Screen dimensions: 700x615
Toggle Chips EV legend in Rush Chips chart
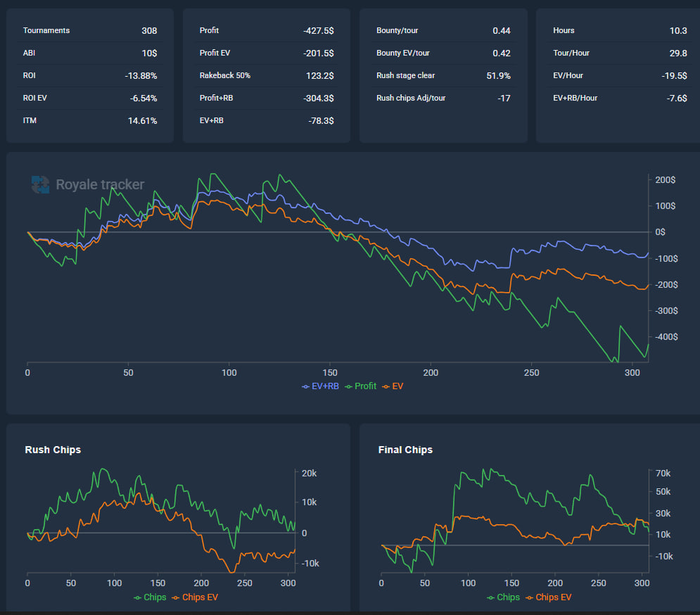pos(197,597)
